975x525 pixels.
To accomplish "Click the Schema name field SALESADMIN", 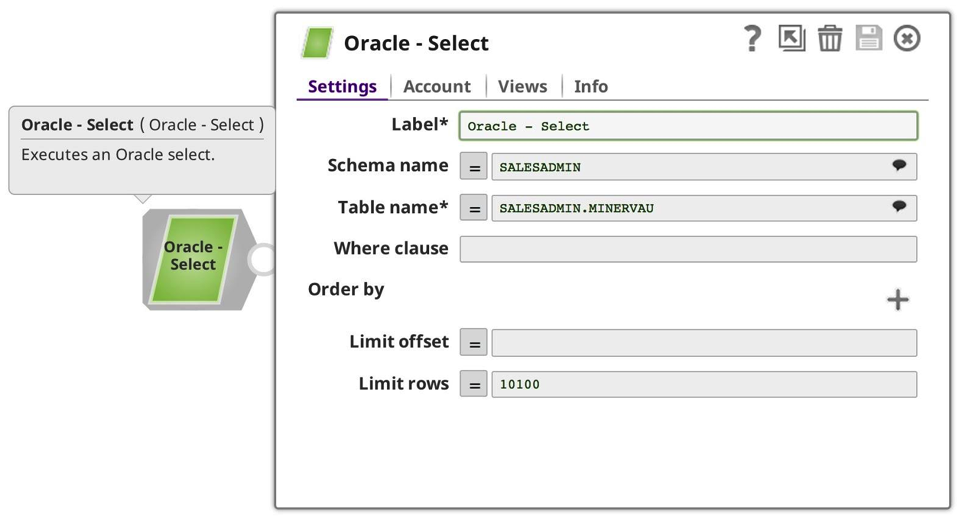I will 704,167.
